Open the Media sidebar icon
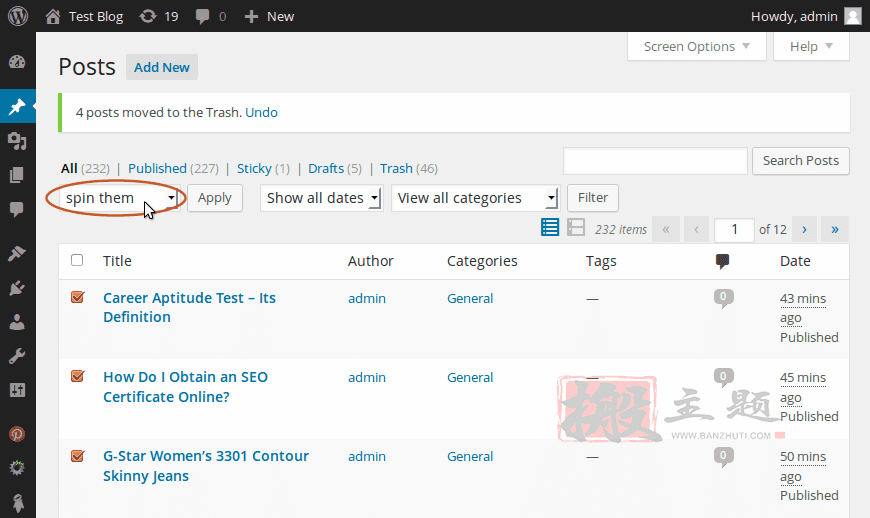 [x=17, y=141]
